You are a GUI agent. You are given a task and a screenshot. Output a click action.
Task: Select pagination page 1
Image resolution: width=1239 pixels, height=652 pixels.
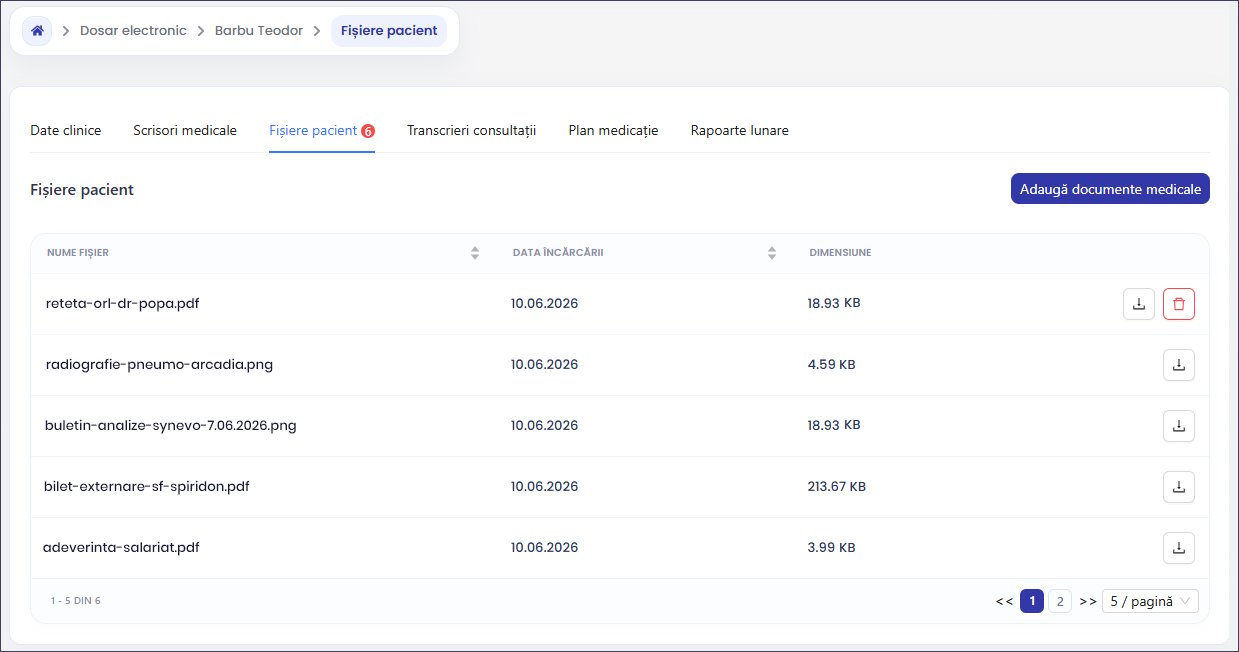coord(1032,601)
